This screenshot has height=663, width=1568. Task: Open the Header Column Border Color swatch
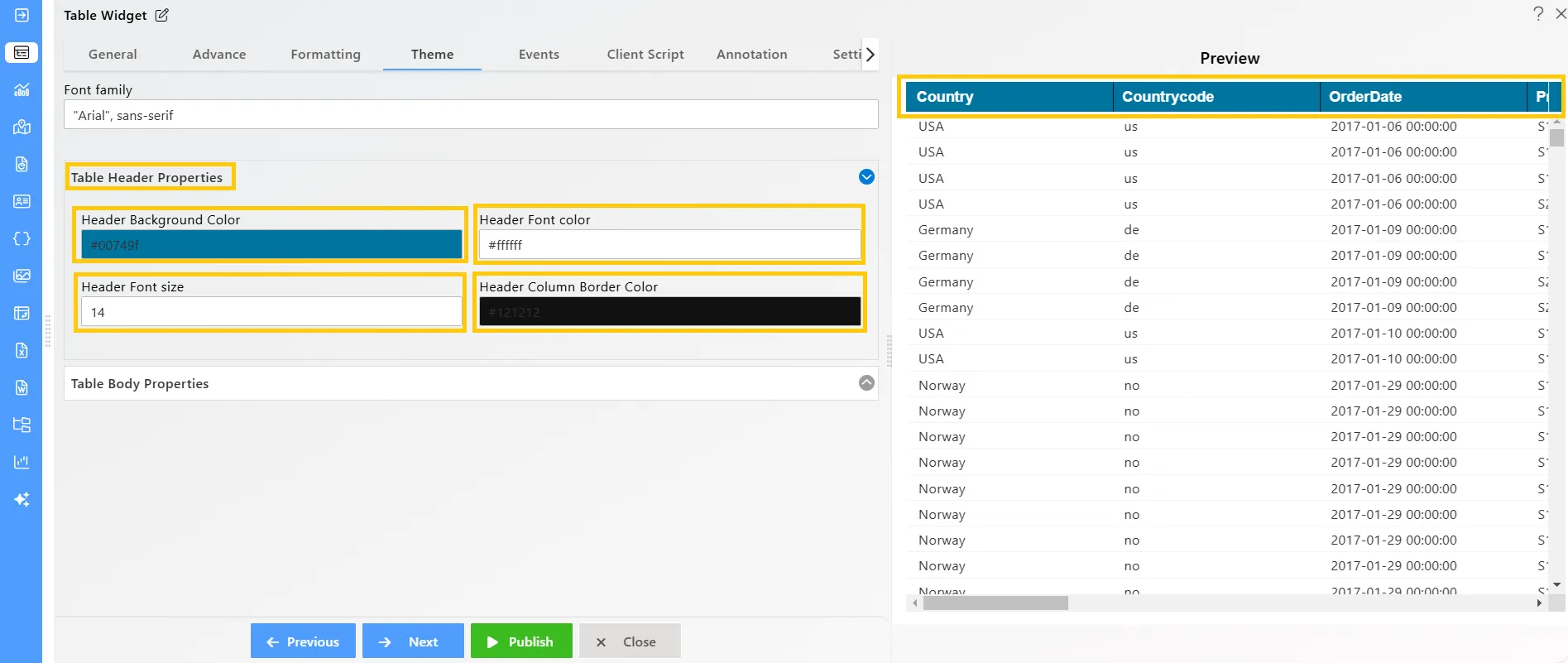pos(670,312)
